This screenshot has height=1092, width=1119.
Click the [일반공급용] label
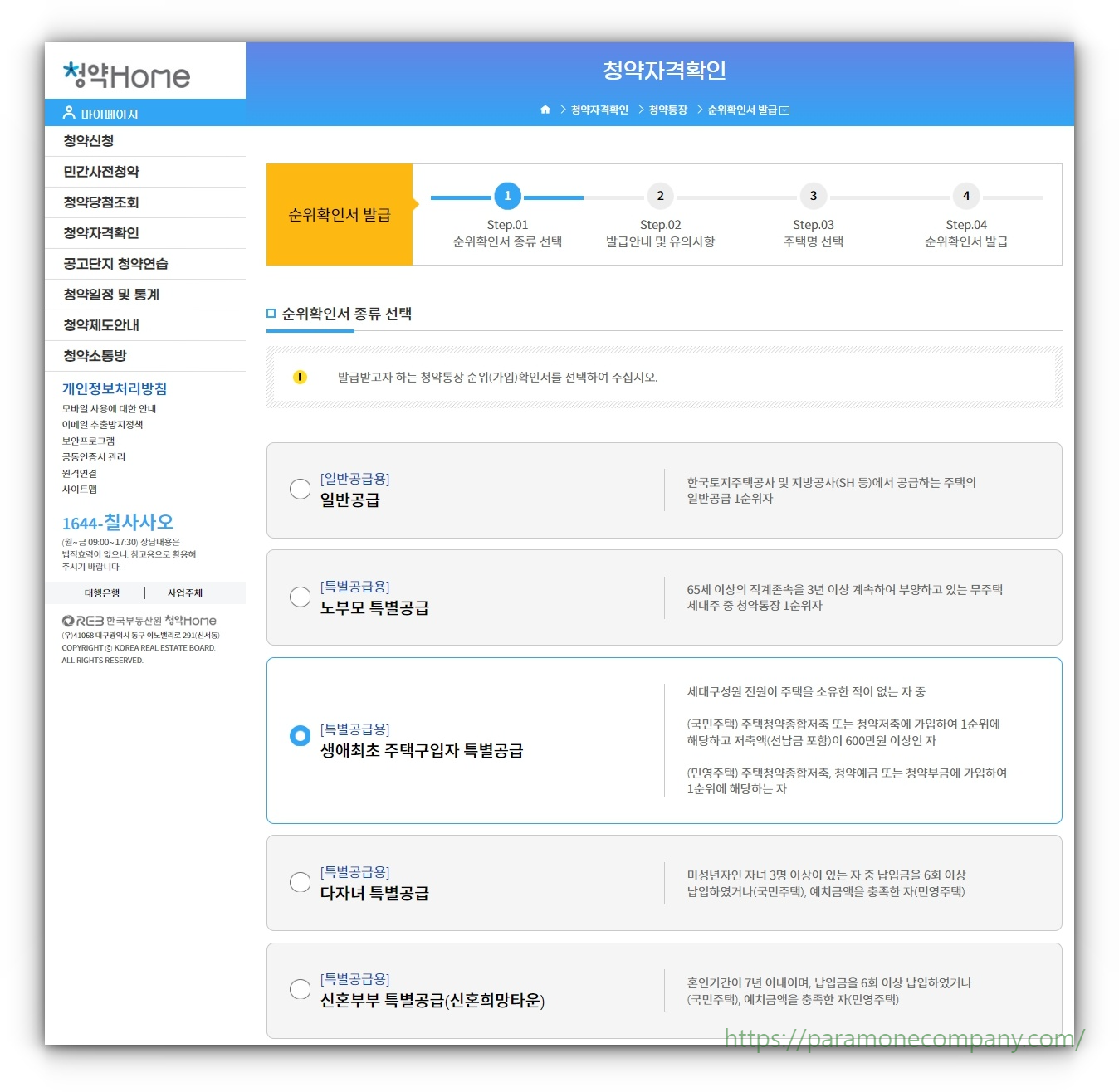coord(354,479)
